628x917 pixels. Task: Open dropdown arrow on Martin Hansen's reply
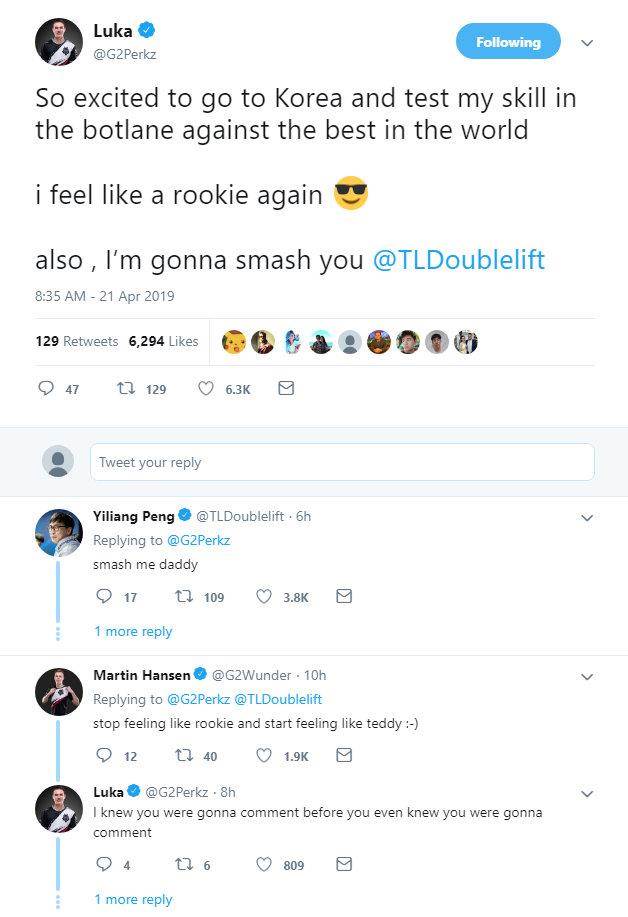(587, 676)
